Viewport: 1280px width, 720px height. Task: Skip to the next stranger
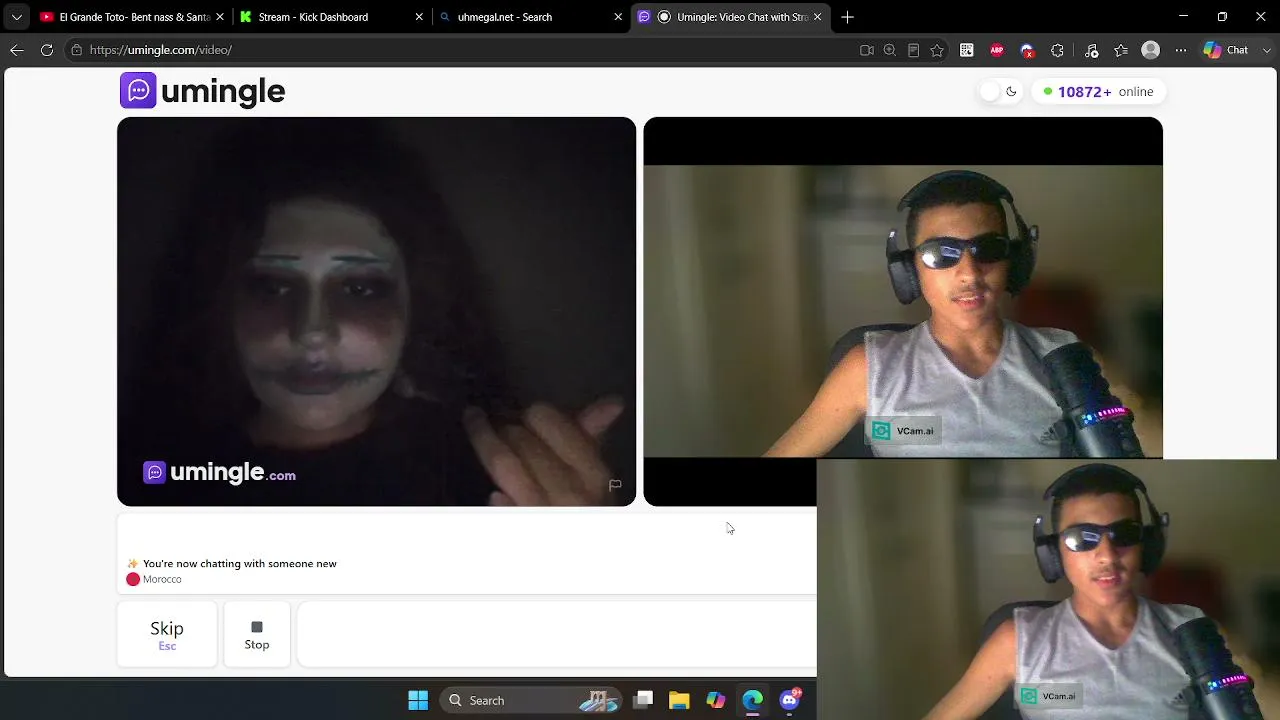pos(167,634)
